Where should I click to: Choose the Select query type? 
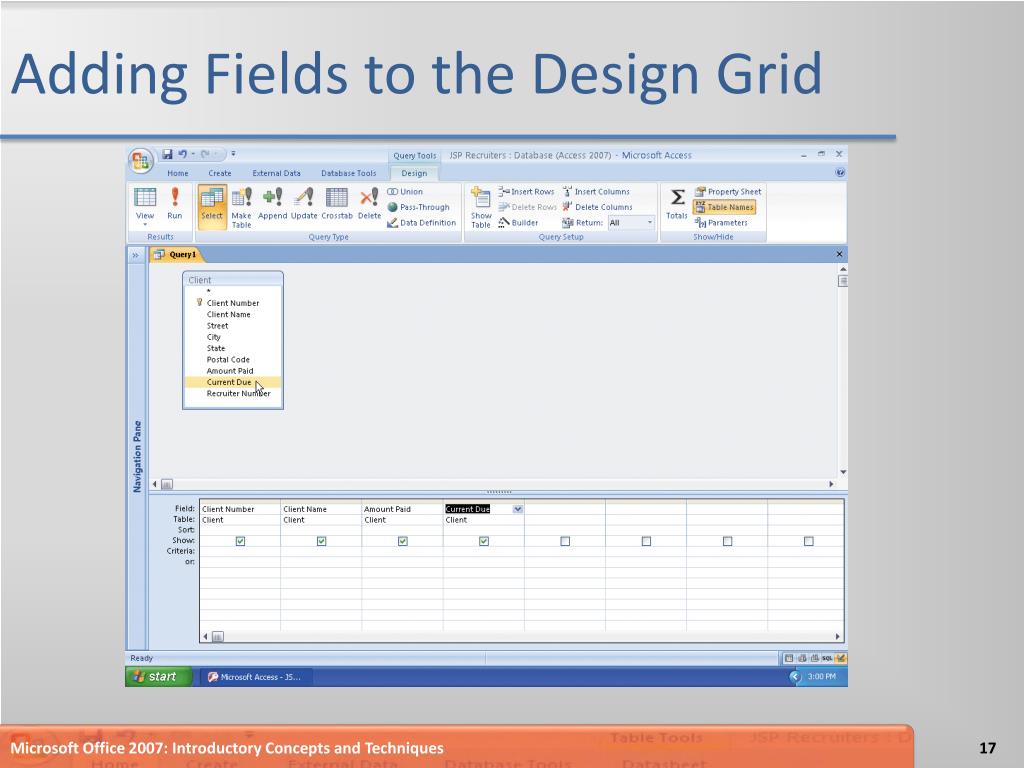[212, 206]
